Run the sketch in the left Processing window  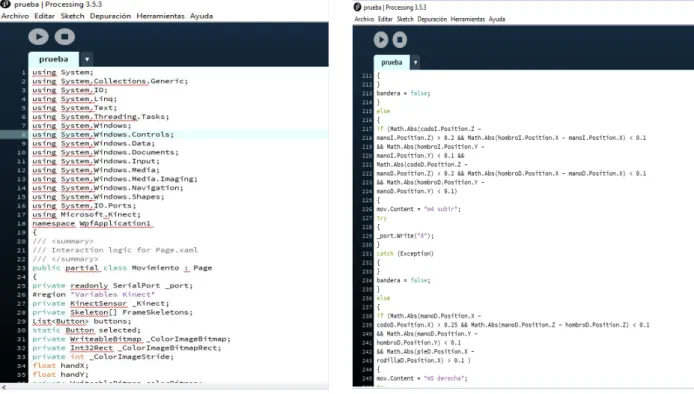(39, 37)
